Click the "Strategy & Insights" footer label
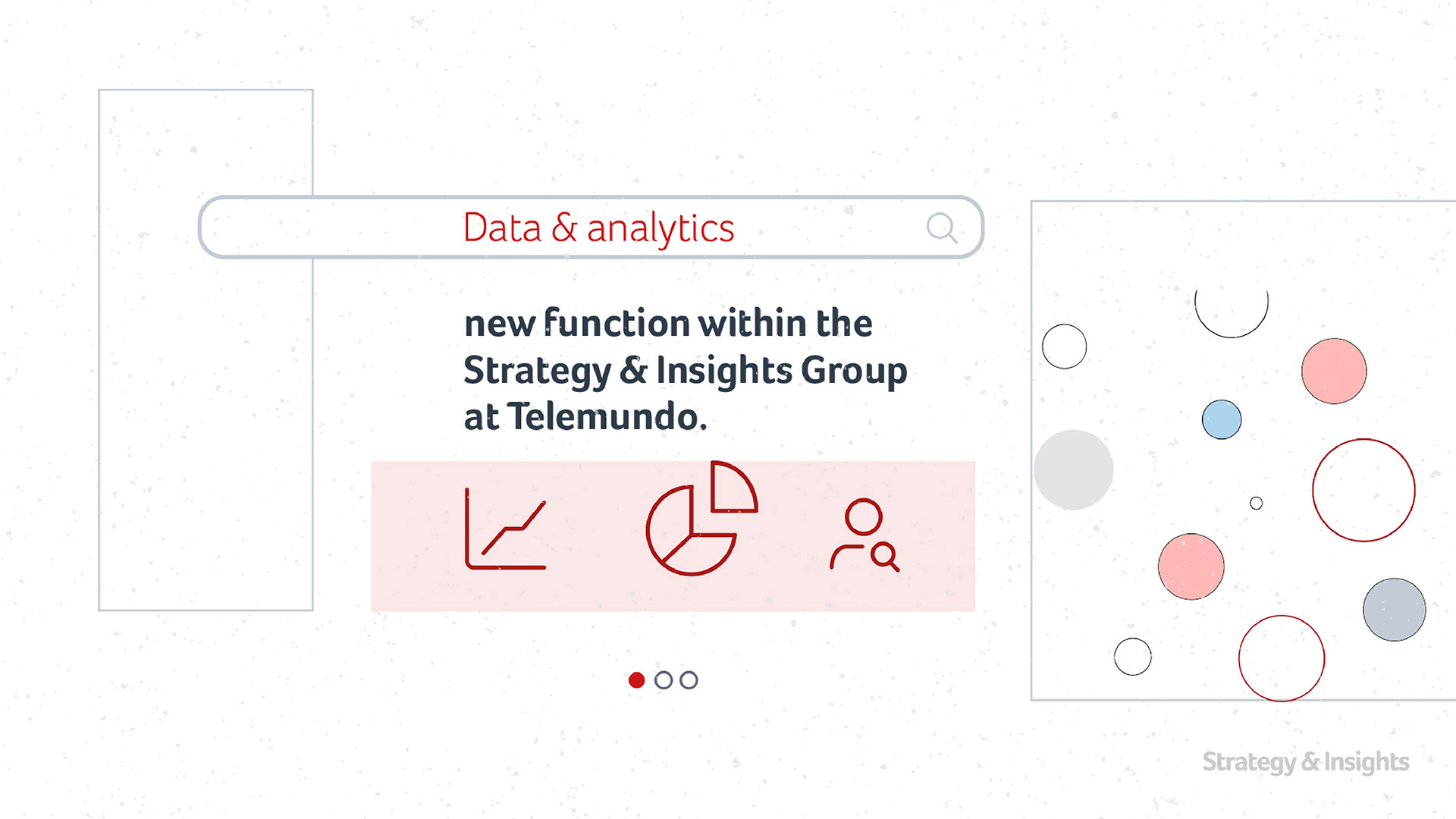 1305,761
